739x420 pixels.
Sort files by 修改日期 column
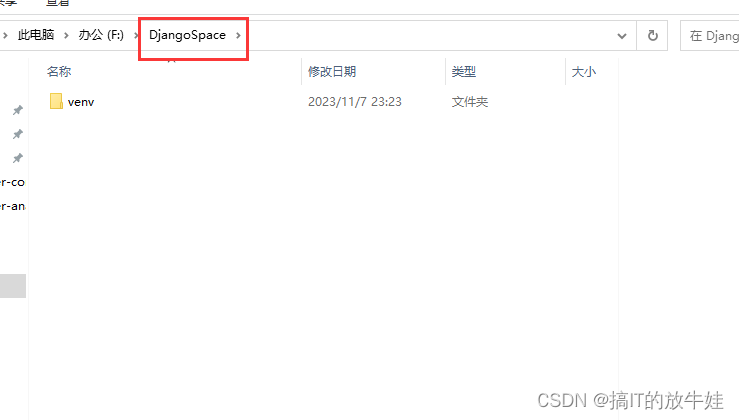pos(332,72)
